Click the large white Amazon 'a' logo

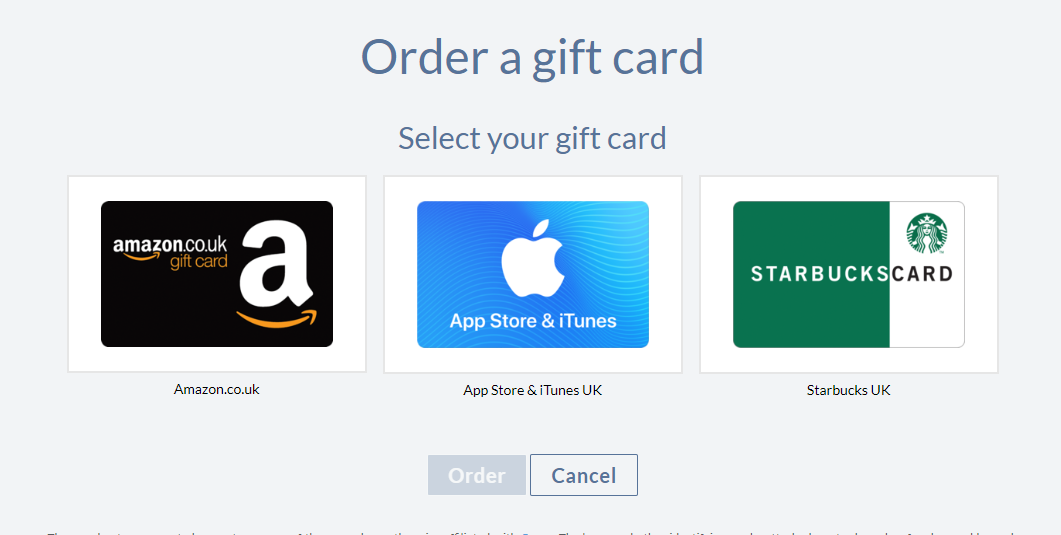276,265
